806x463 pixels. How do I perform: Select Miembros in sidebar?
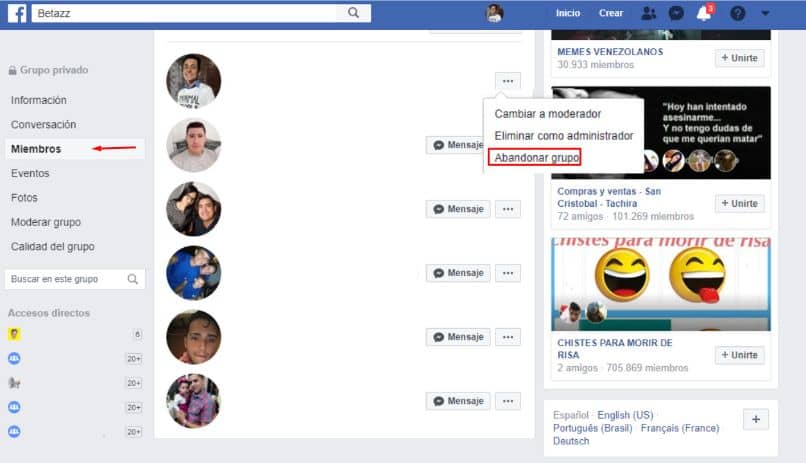pyautogui.click(x=75, y=149)
